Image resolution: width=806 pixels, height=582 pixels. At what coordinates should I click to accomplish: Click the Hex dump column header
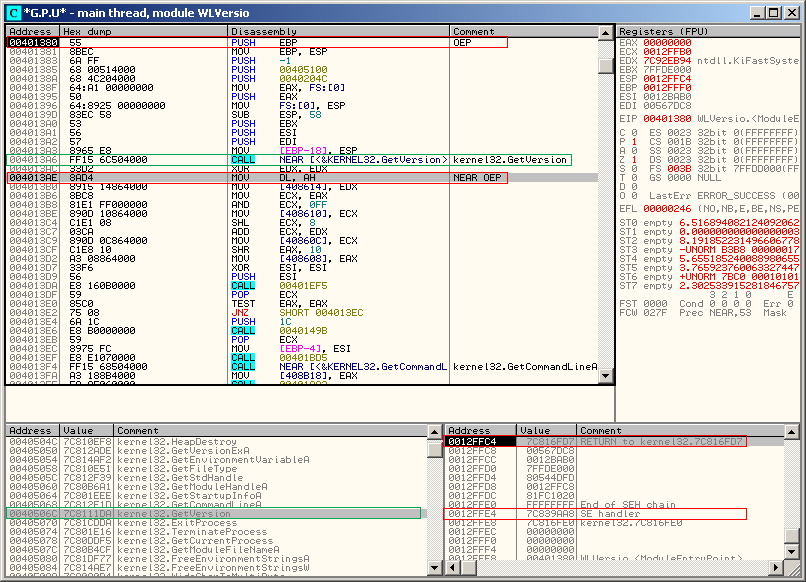pyautogui.click(x=143, y=31)
